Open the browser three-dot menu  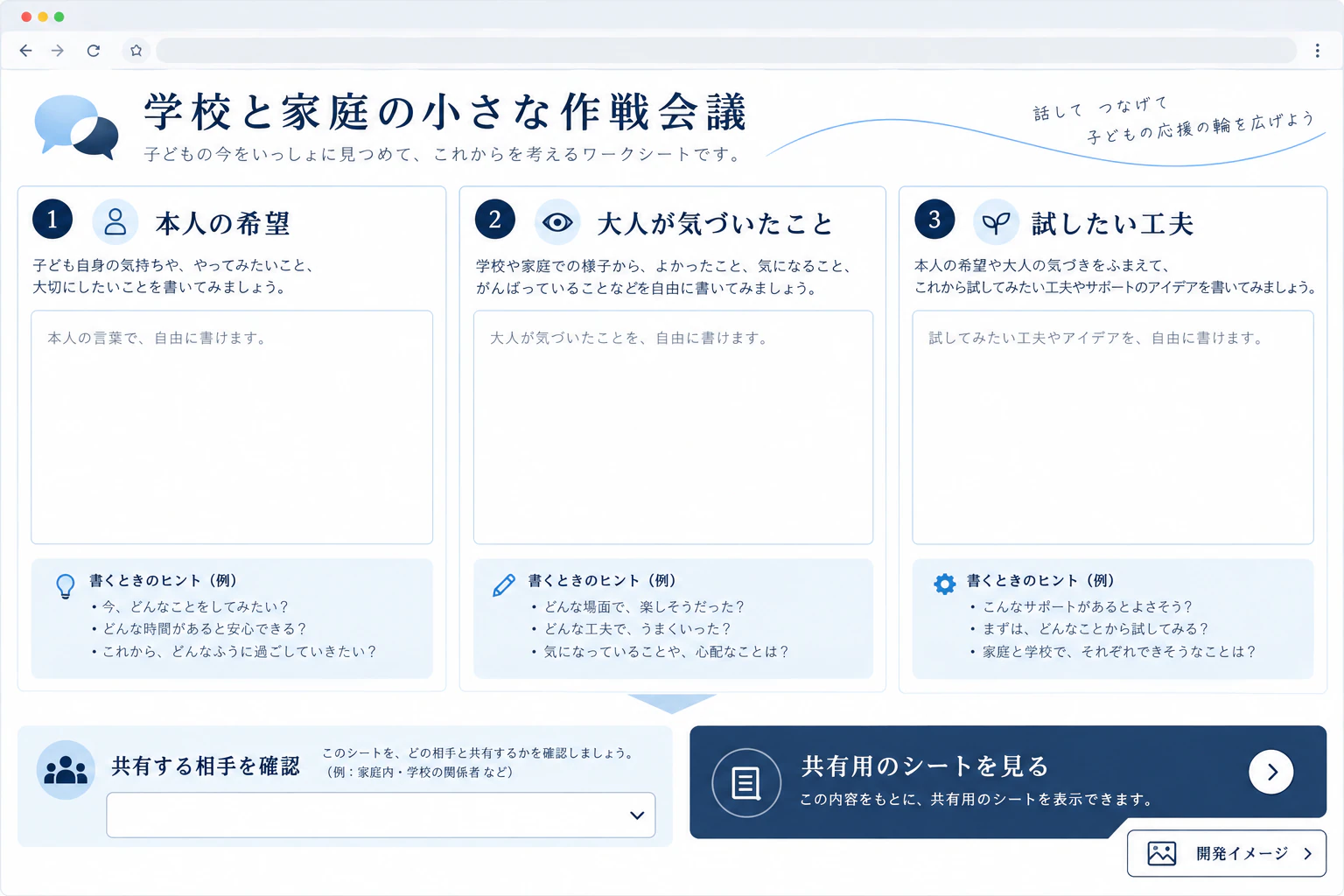(1317, 51)
